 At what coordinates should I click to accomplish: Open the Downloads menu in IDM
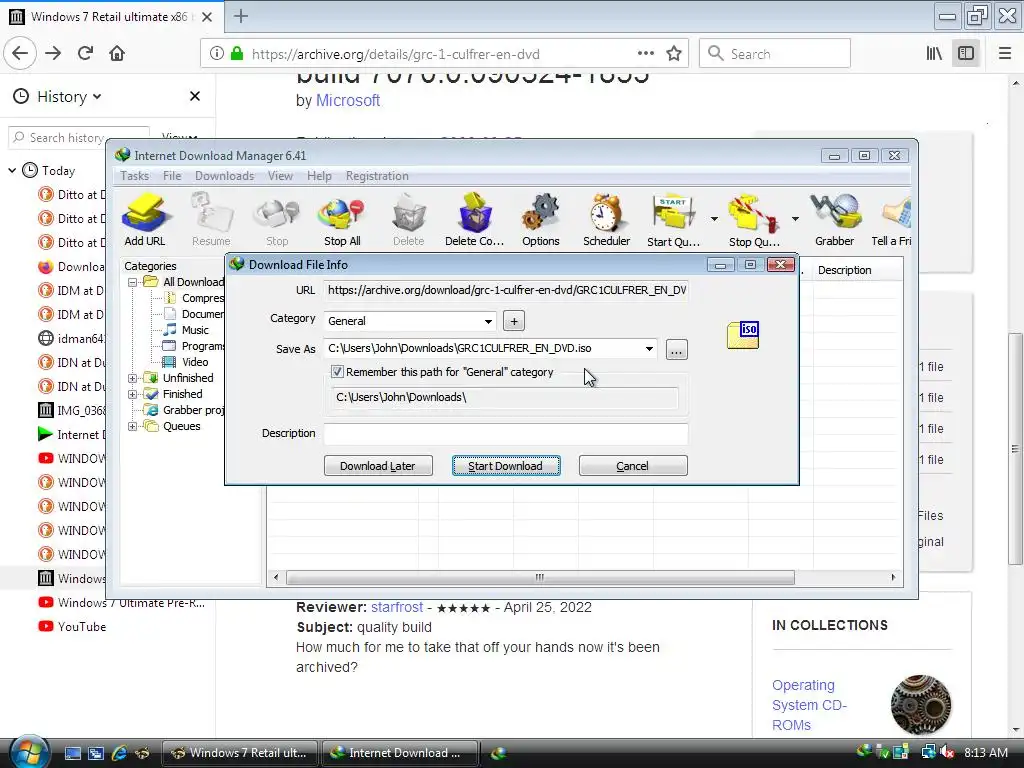point(224,176)
